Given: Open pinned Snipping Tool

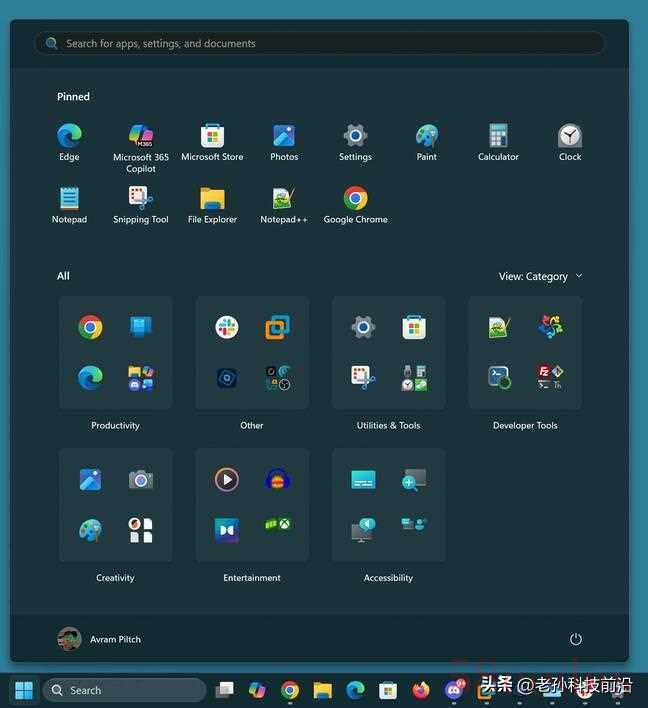Looking at the screenshot, I should (141, 205).
